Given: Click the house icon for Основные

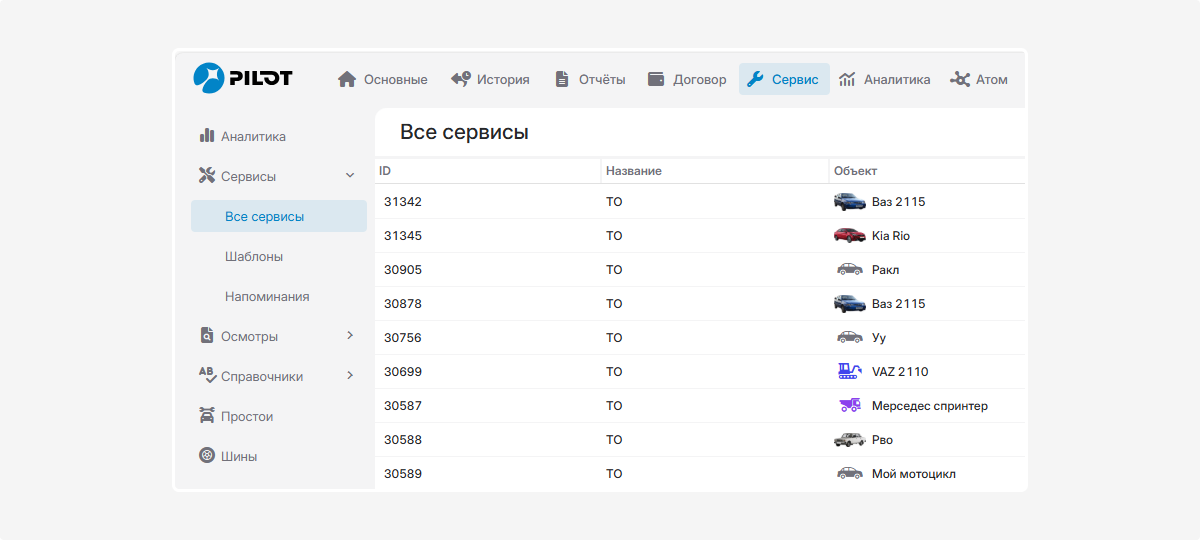Looking at the screenshot, I should click(x=347, y=79).
